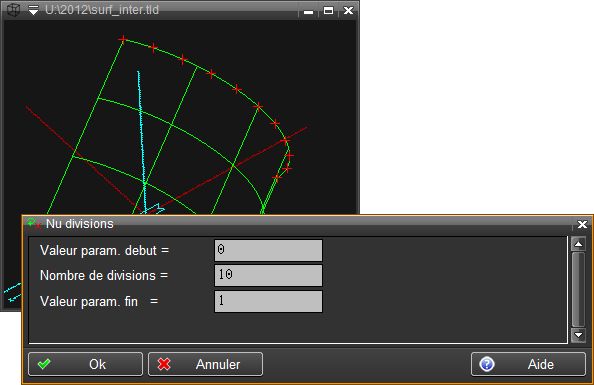Click the red cross icon on Annuler
This screenshot has width=594, height=385.
[164, 364]
